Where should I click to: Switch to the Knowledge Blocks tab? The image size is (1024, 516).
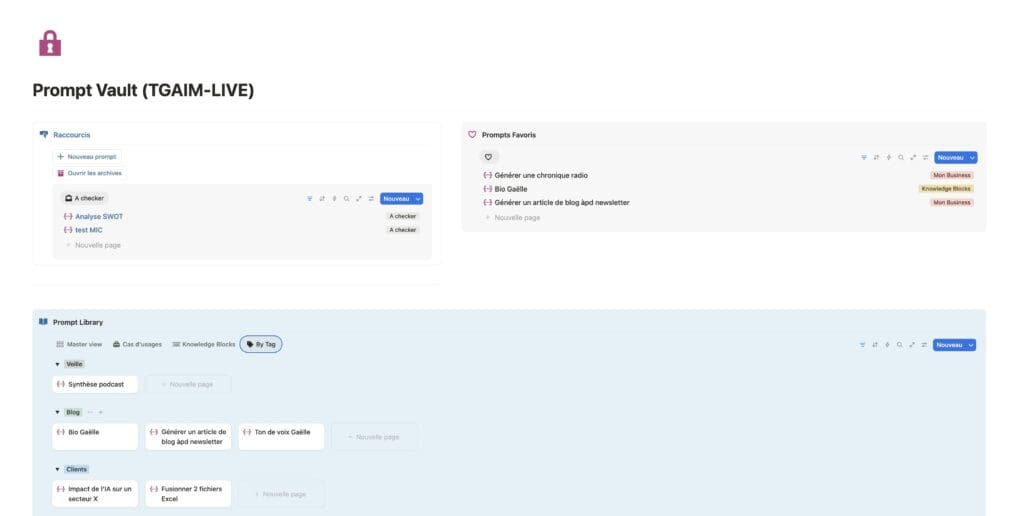(204, 344)
